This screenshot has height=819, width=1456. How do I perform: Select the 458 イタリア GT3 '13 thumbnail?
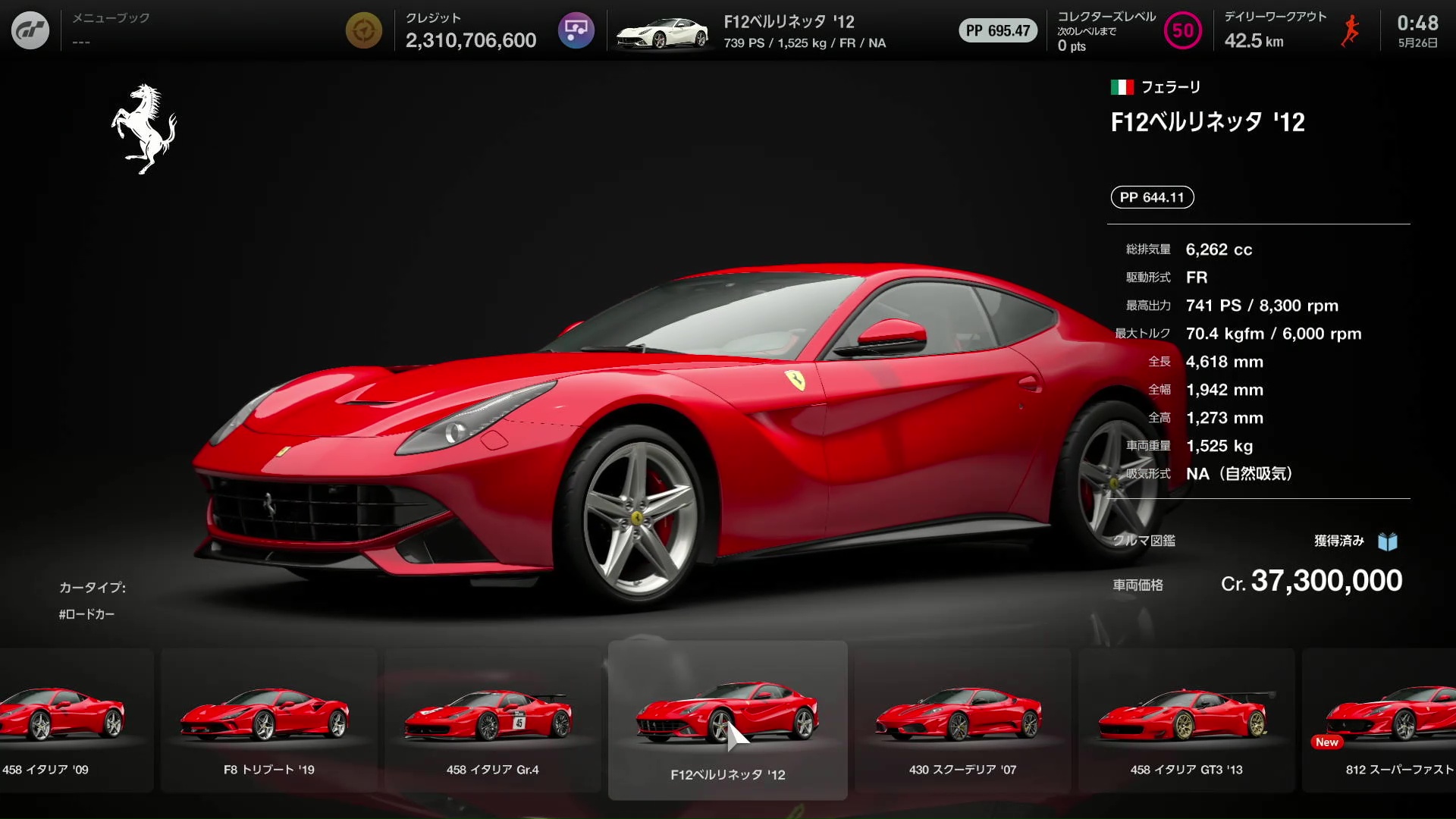[1187, 720]
